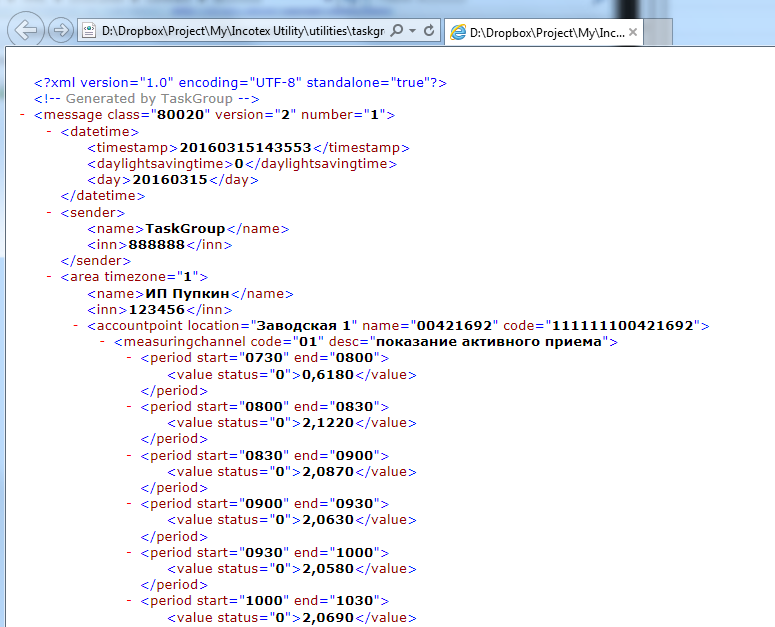
Task: Click the value 2,0580
Action: (x=328, y=569)
